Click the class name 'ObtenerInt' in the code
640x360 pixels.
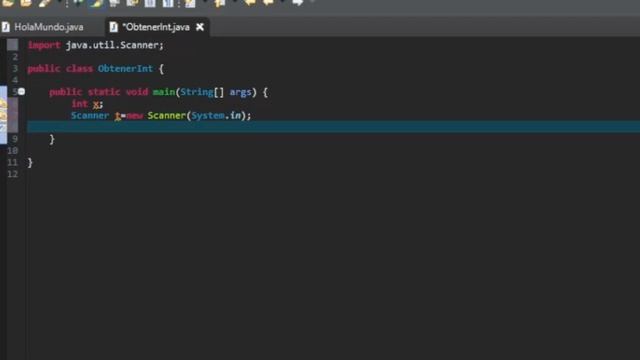tap(125, 69)
